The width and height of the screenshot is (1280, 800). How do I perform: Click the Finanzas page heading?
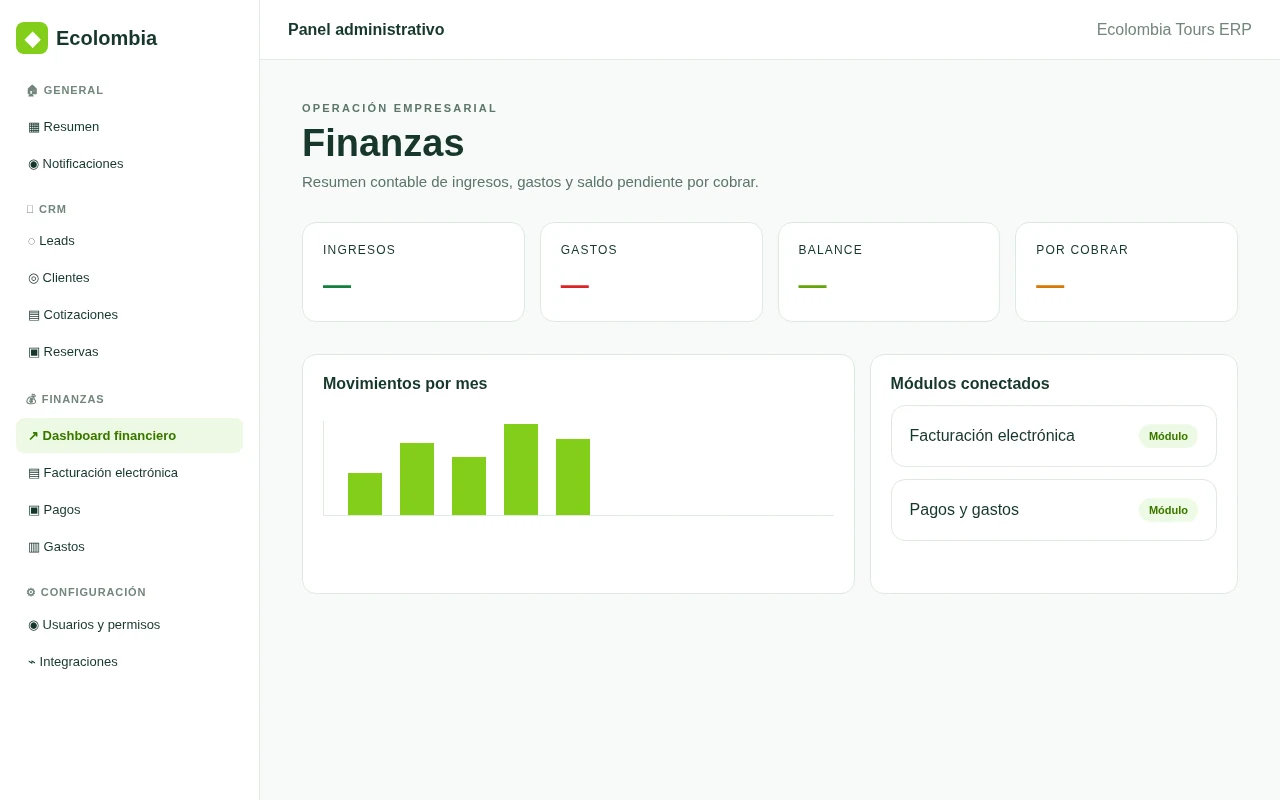coord(383,143)
